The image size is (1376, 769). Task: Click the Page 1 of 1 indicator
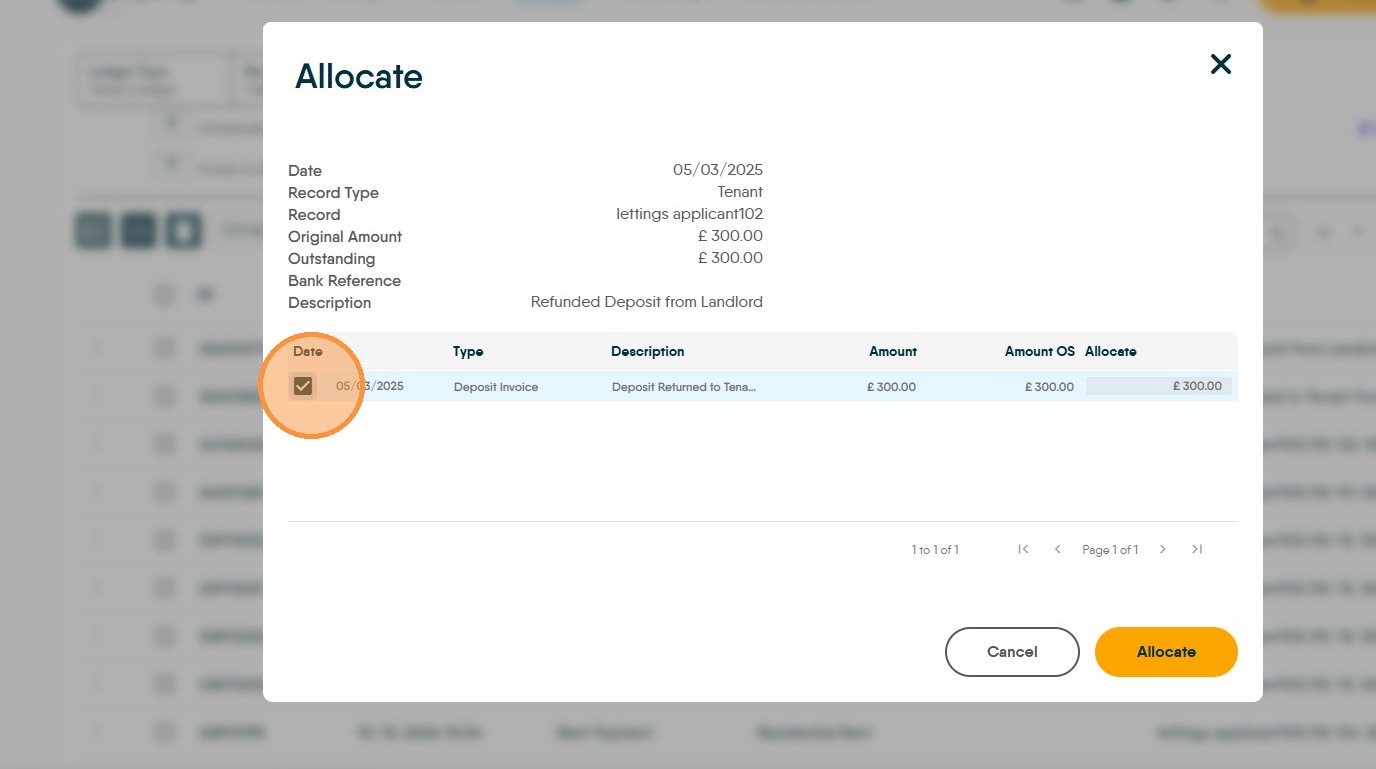pos(1110,550)
